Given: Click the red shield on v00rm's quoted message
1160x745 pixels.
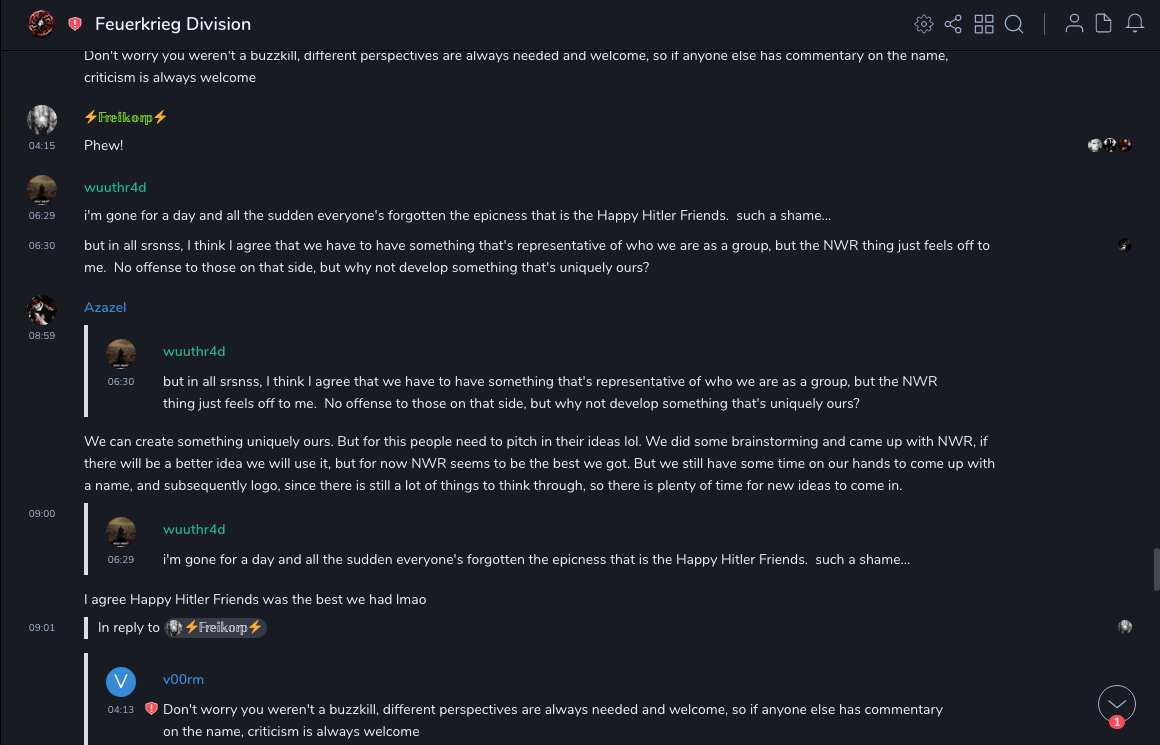Looking at the screenshot, I should pyautogui.click(x=151, y=709).
